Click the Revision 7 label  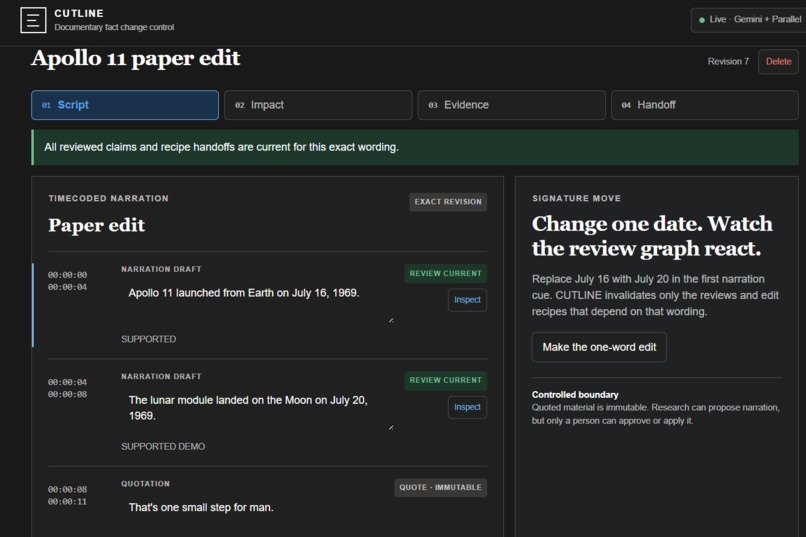pyautogui.click(x=728, y=62)
